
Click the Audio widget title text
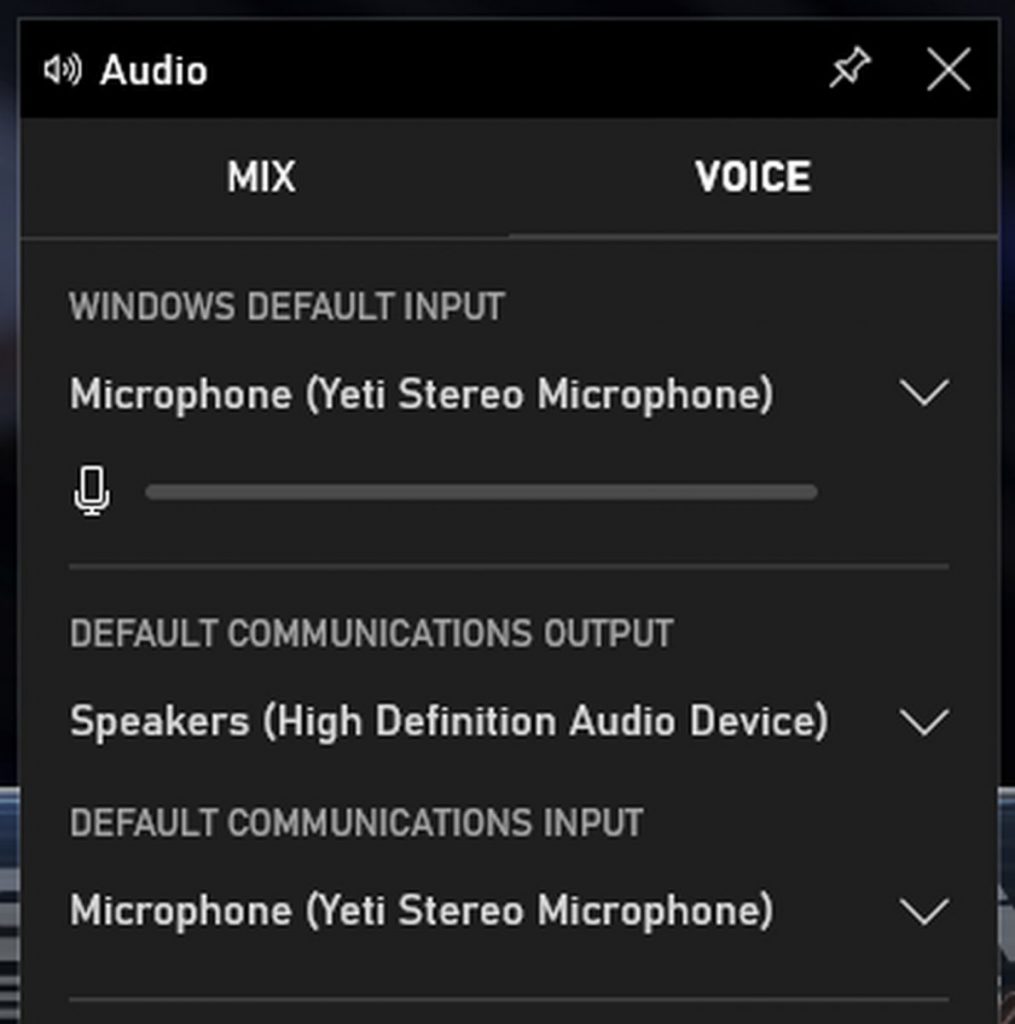click(x=154, y=71)
